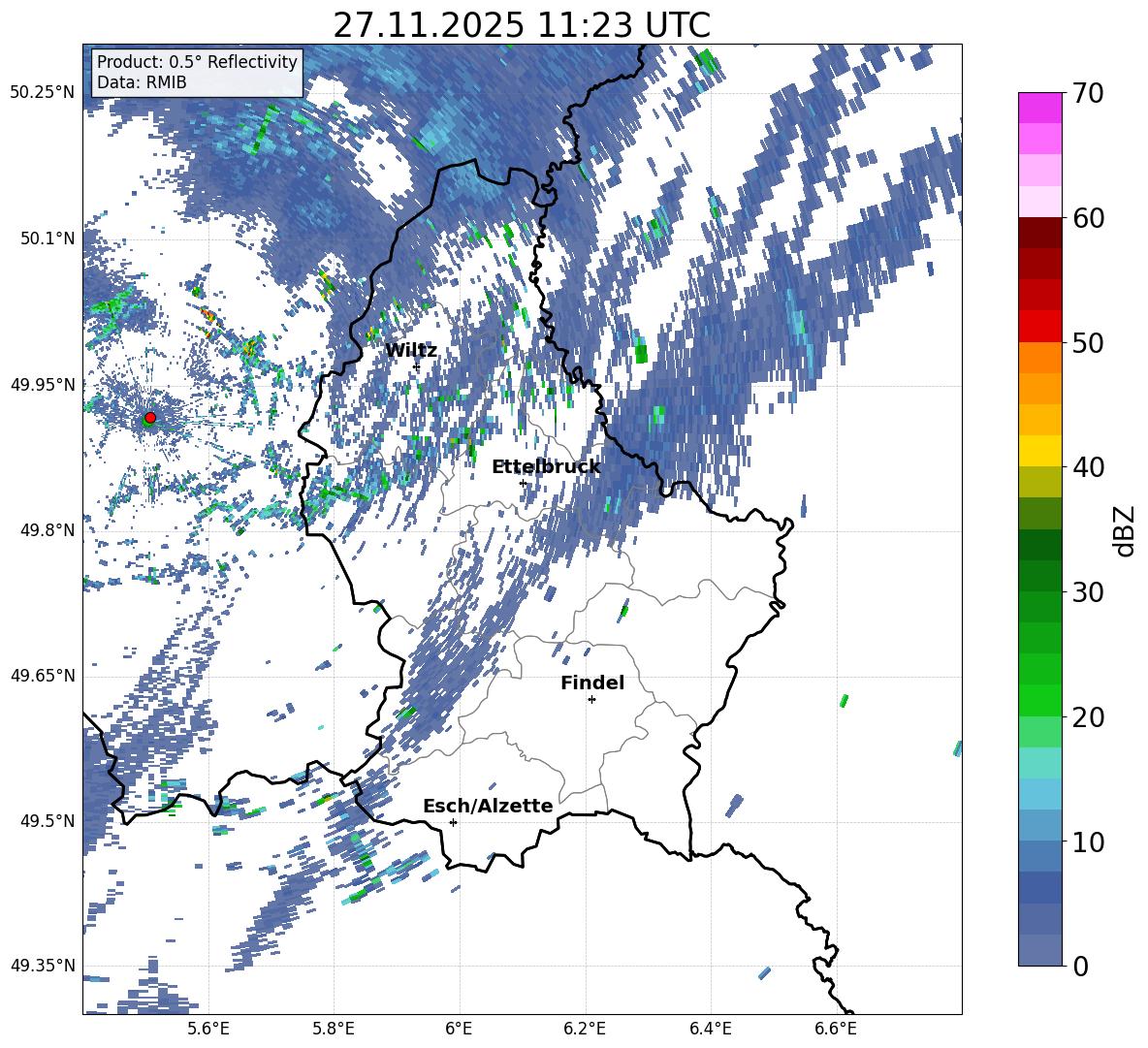Click the 50.1°N latitude label
The height and width of the screenshot is (1048, 1148).
[47, 238]
